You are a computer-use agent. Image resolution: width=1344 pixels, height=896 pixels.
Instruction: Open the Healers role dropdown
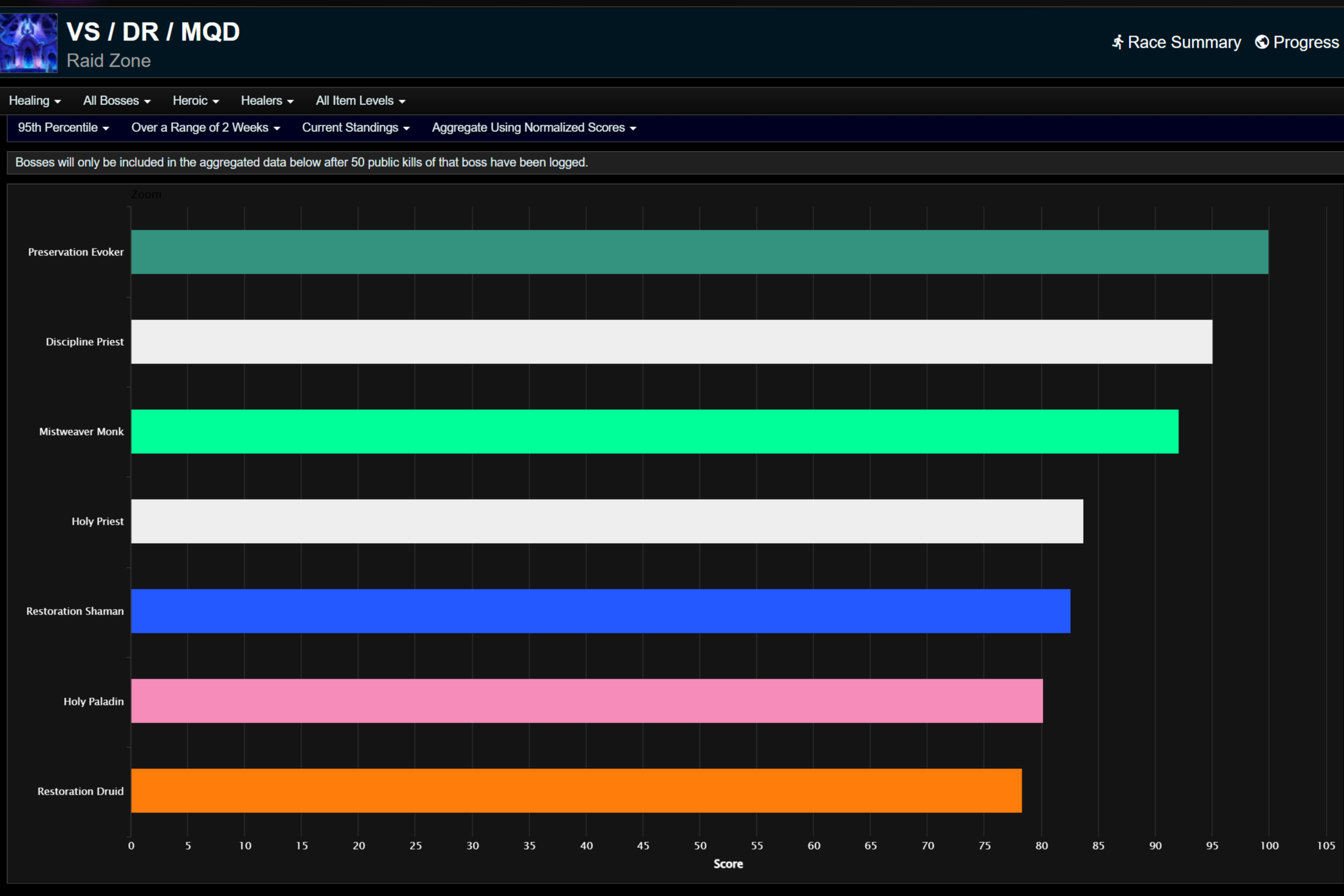pos(267,101)
